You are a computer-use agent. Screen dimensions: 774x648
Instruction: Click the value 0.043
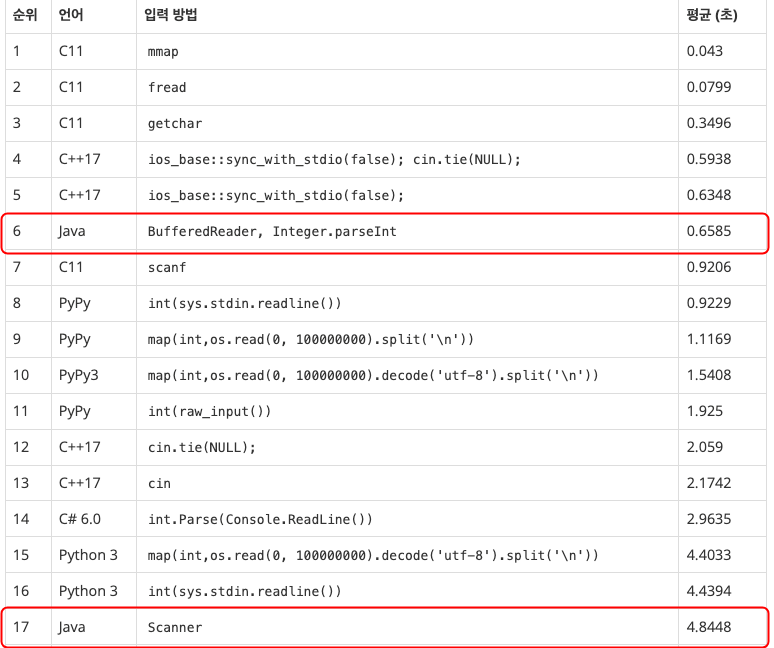click(704, 51)
